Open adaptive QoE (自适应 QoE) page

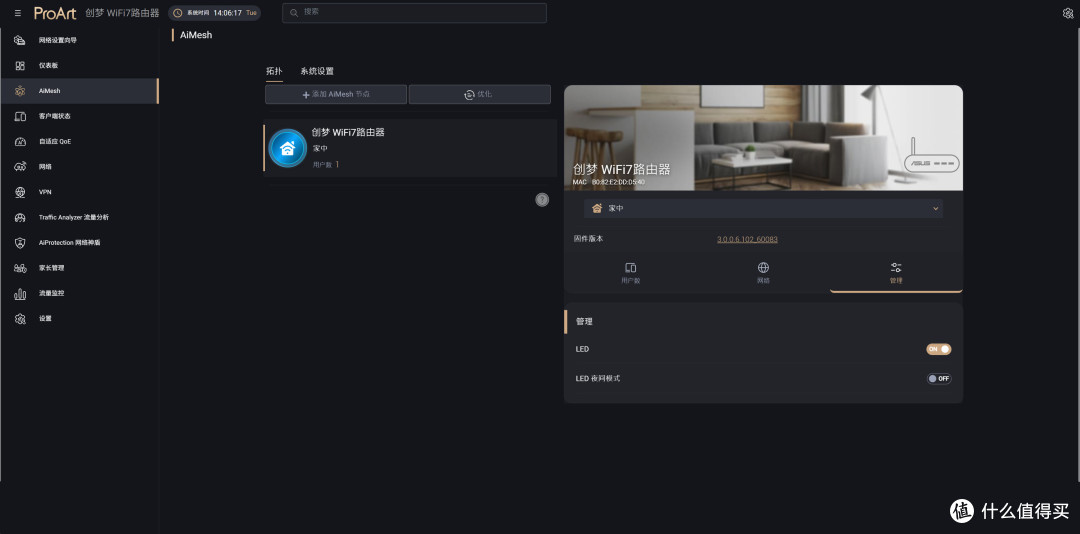(x=79, y=141)
